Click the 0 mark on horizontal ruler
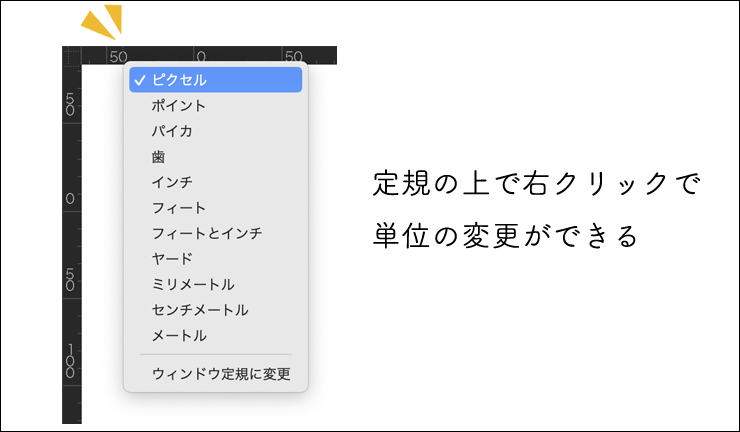740x432 pixels. 200,56
